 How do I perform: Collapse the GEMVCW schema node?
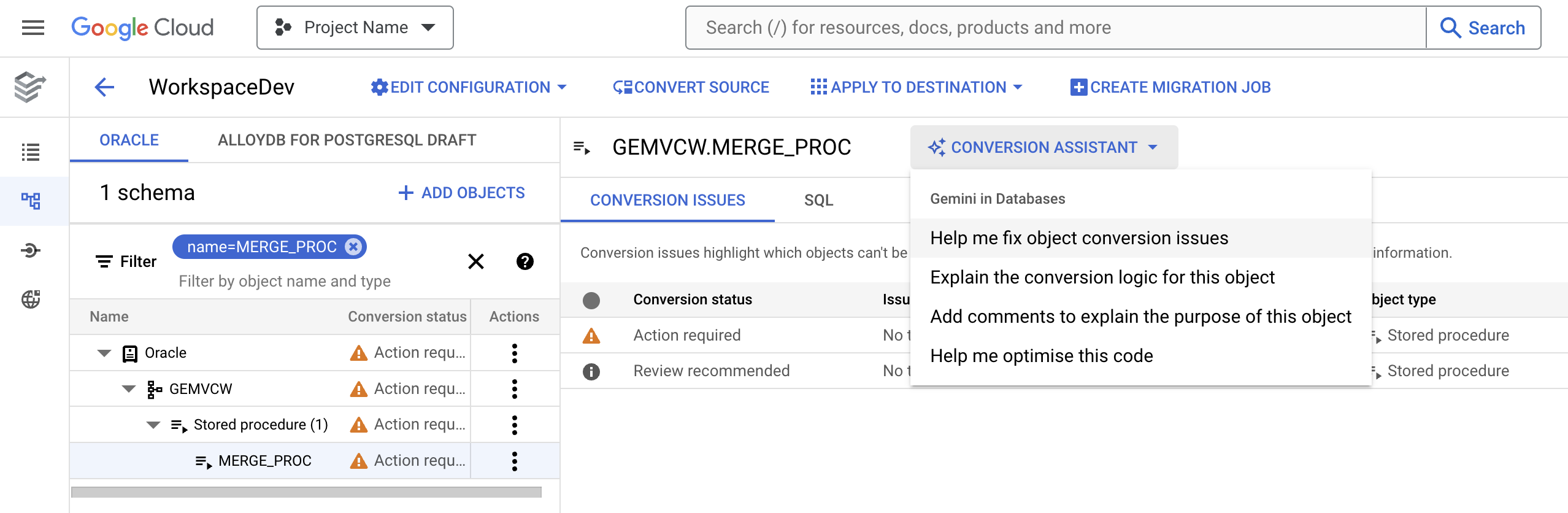129,389
